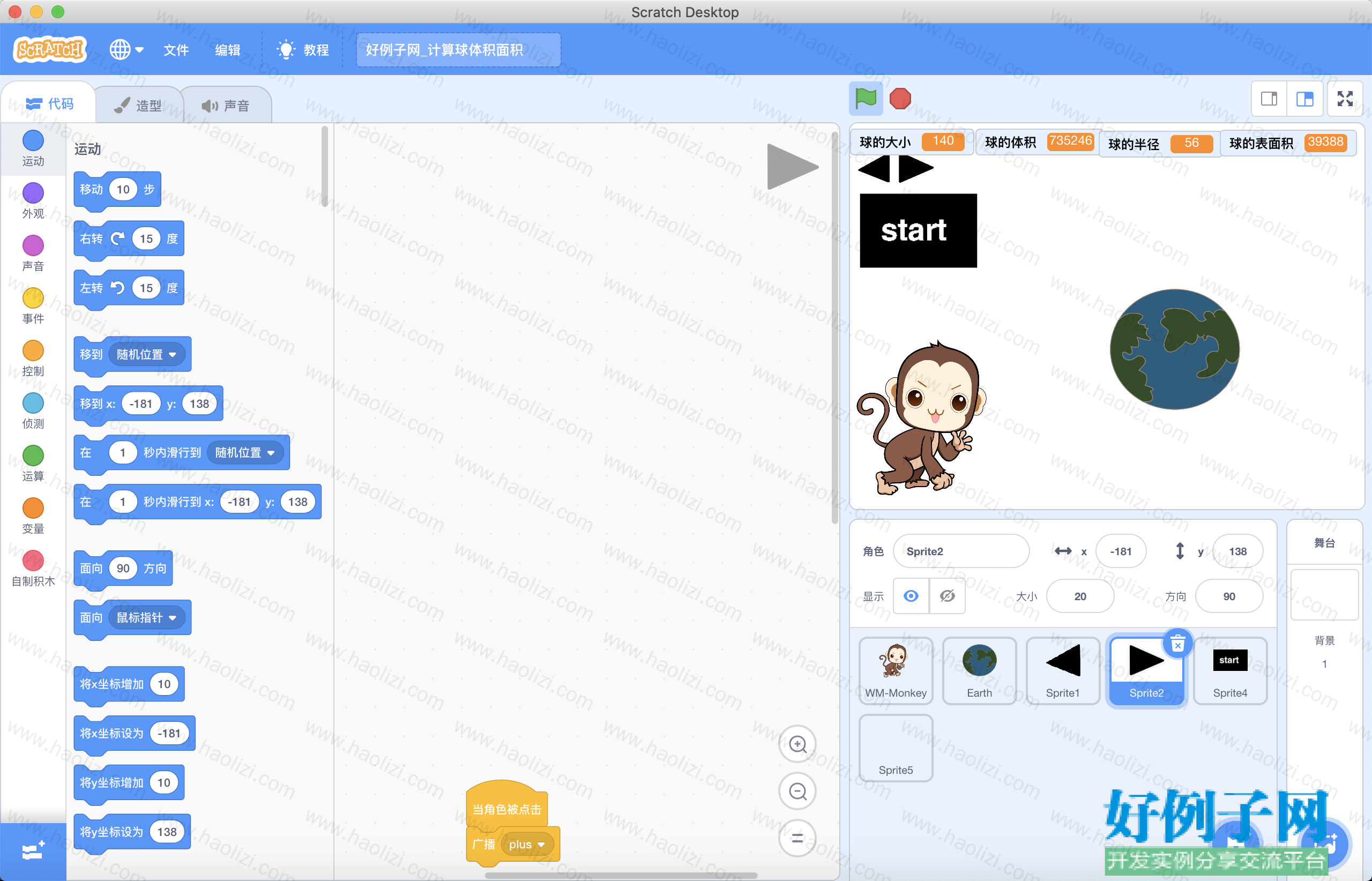
Task: Select the 变量 block category
Action: (33, 517)
